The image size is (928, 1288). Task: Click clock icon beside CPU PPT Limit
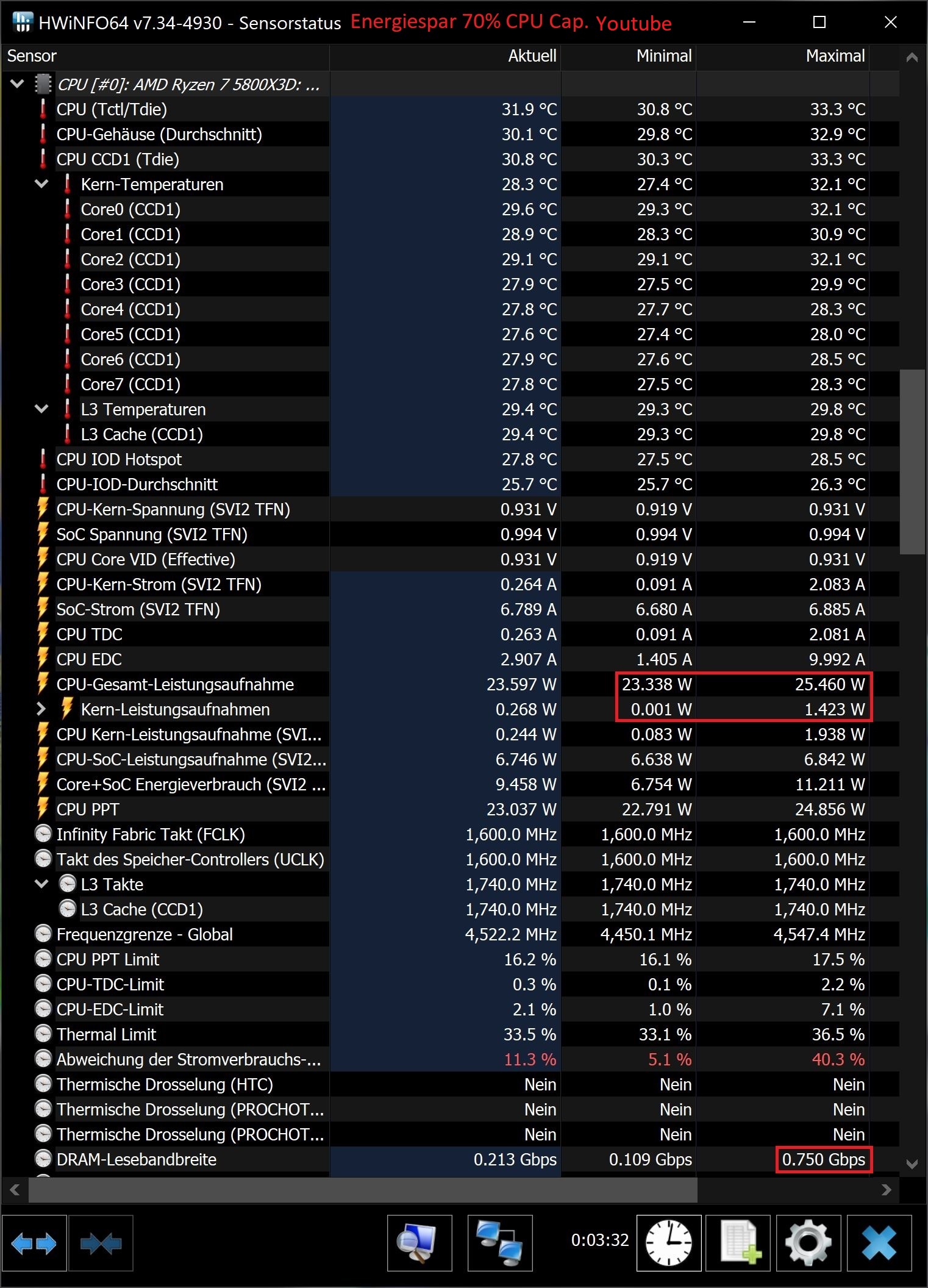(43, 959)
